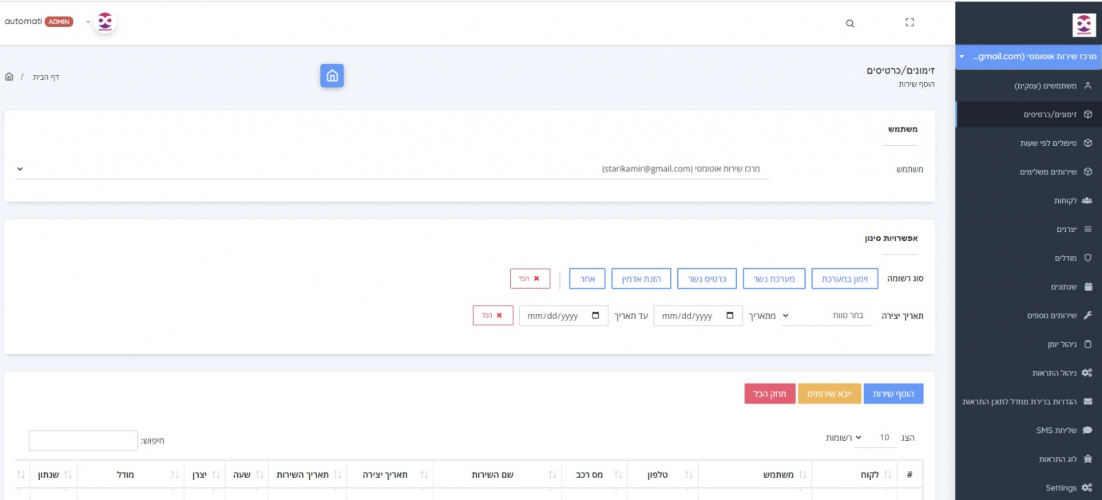Click the gears icon beside ניהול התראות

(1087, 373)
